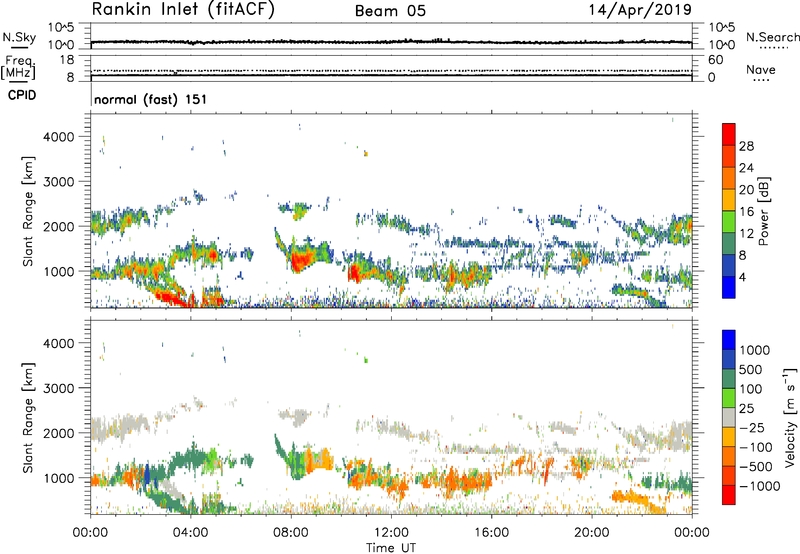Click the '28' tick on the power colorbar
Viewport: 800px width, 554px height.
click(746, 146)
